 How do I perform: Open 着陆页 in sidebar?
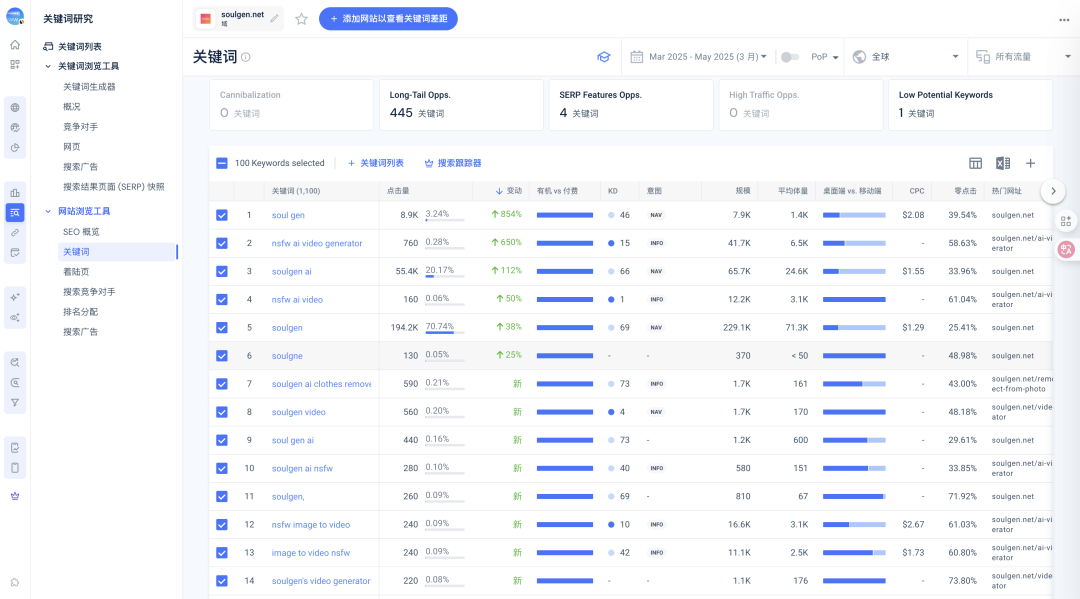click(76, 272)
